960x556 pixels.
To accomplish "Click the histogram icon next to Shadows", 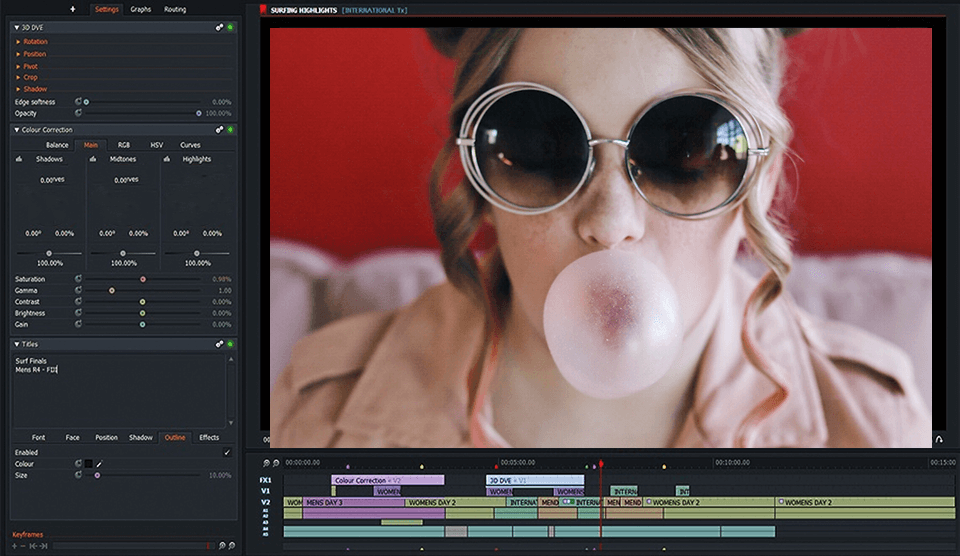I will click(21, 159).
